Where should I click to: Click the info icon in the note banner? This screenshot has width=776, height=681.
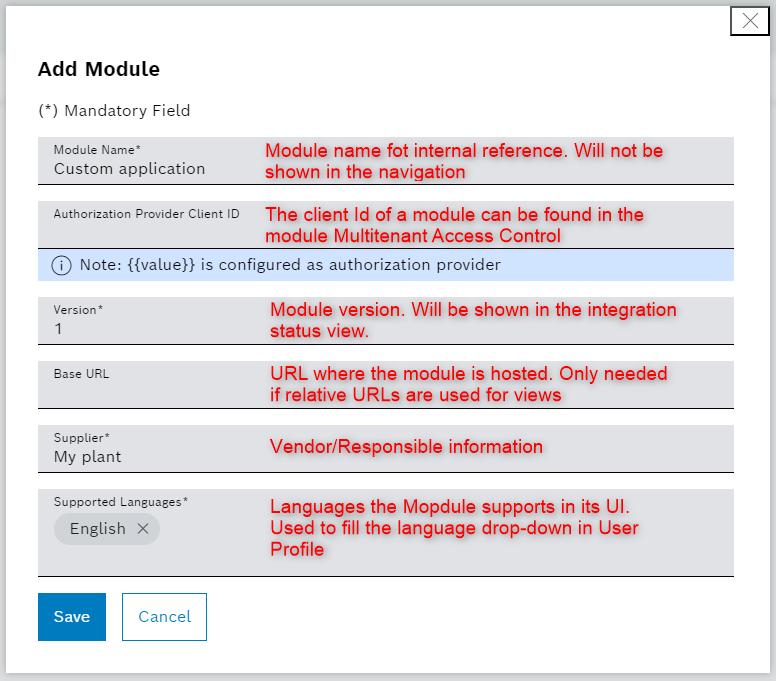coord(62,265)
